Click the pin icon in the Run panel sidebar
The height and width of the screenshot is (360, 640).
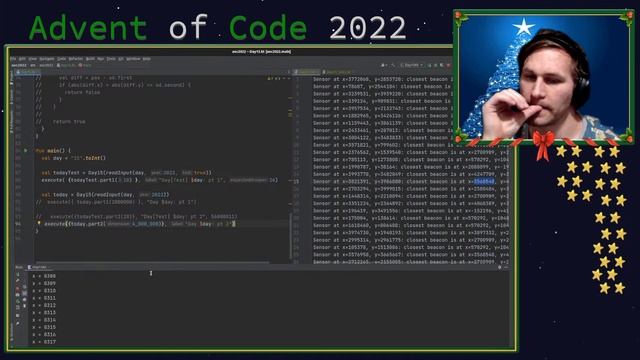tap(18, 324)
